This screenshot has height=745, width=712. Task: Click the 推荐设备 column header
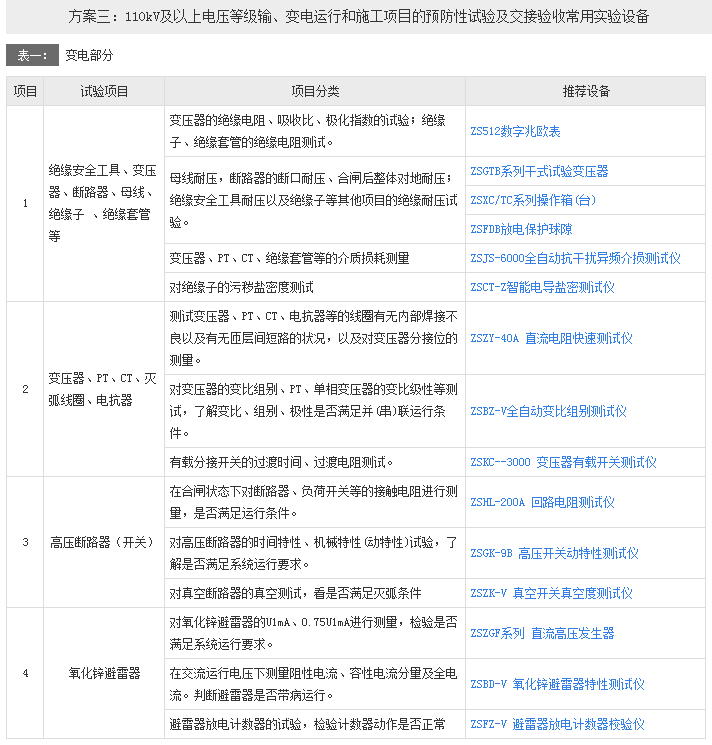(x=586, y=91)
